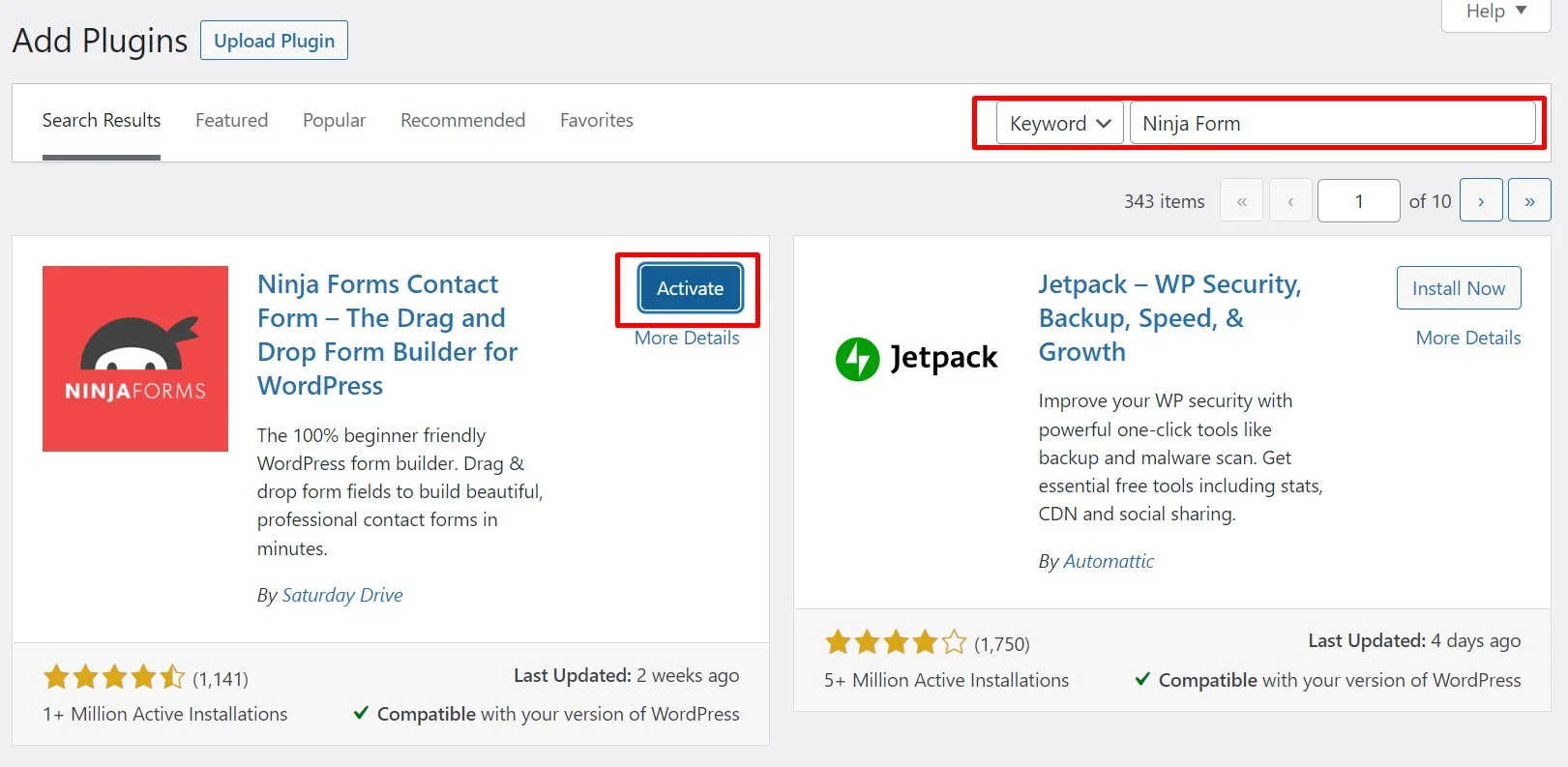Open the Recommended plugins tab
Screen dimensions: 1568x767
point(462,121)
